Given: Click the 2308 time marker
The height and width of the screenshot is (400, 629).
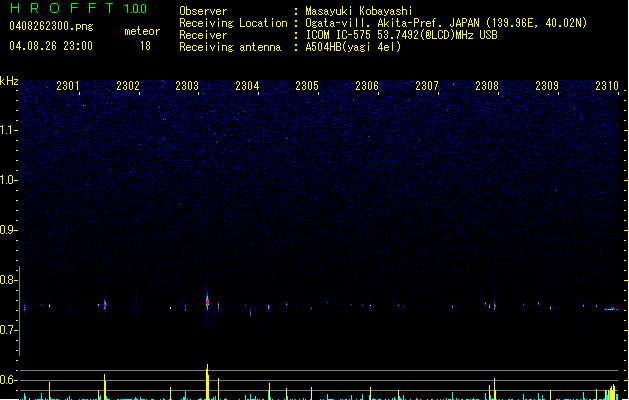Looking at the screenshot, I should 487,86.
